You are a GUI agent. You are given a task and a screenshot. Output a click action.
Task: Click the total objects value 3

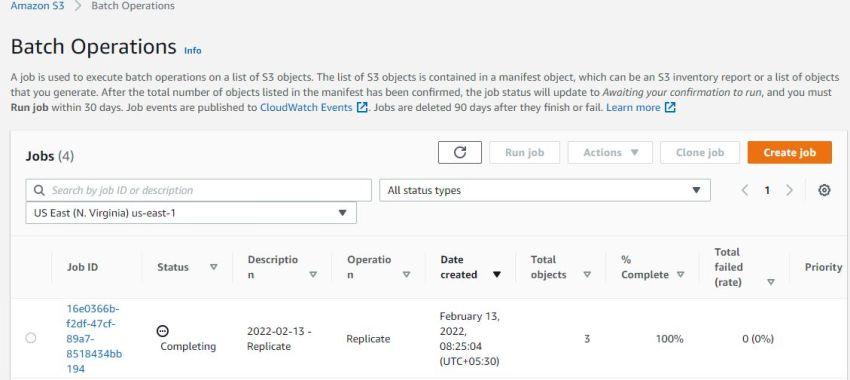[x=587, y=339]
